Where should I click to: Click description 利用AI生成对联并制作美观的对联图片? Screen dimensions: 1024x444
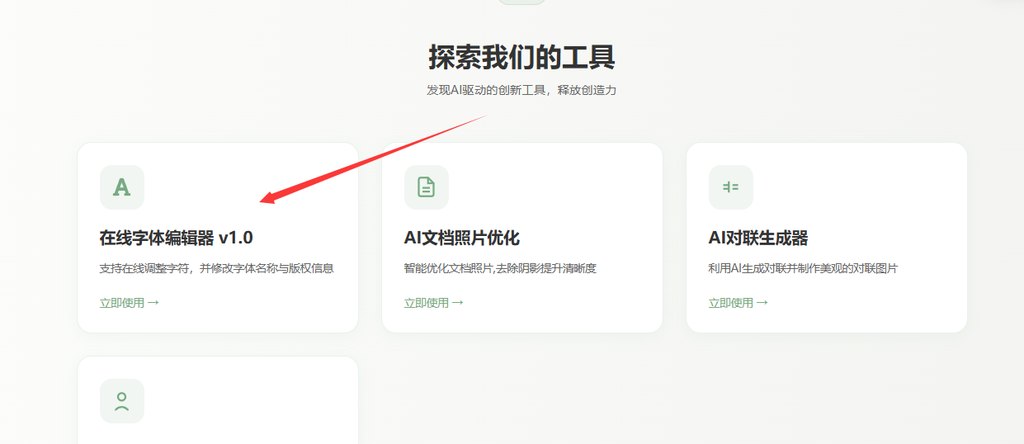[x=803, y=268]
